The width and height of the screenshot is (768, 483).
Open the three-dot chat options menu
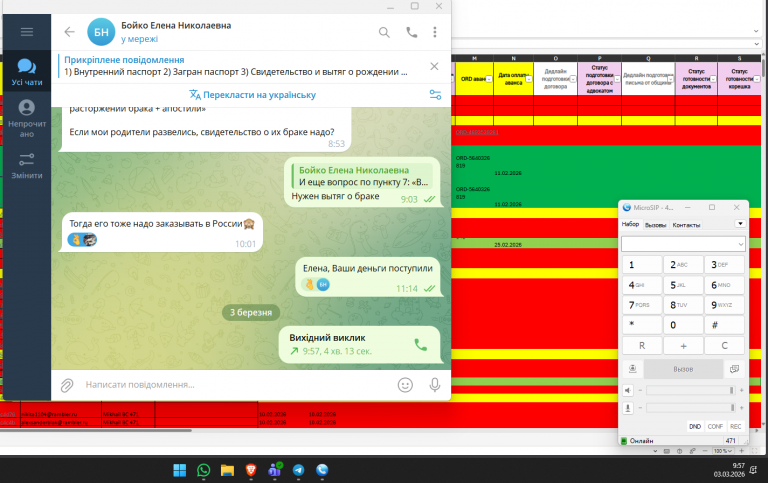[x=434, y=32]
